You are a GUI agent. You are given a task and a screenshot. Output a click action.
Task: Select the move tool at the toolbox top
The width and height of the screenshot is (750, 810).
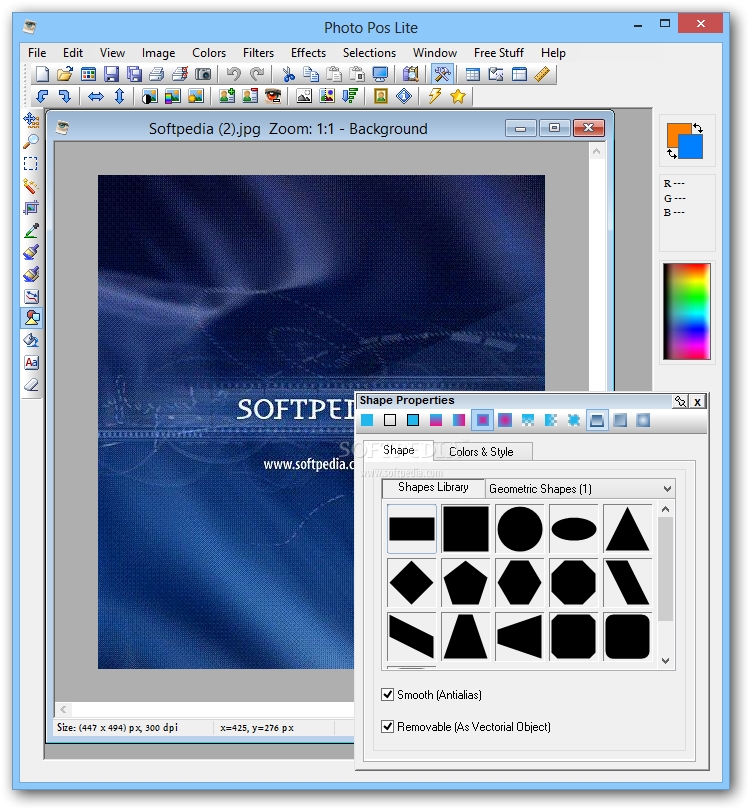click(31, 120)
